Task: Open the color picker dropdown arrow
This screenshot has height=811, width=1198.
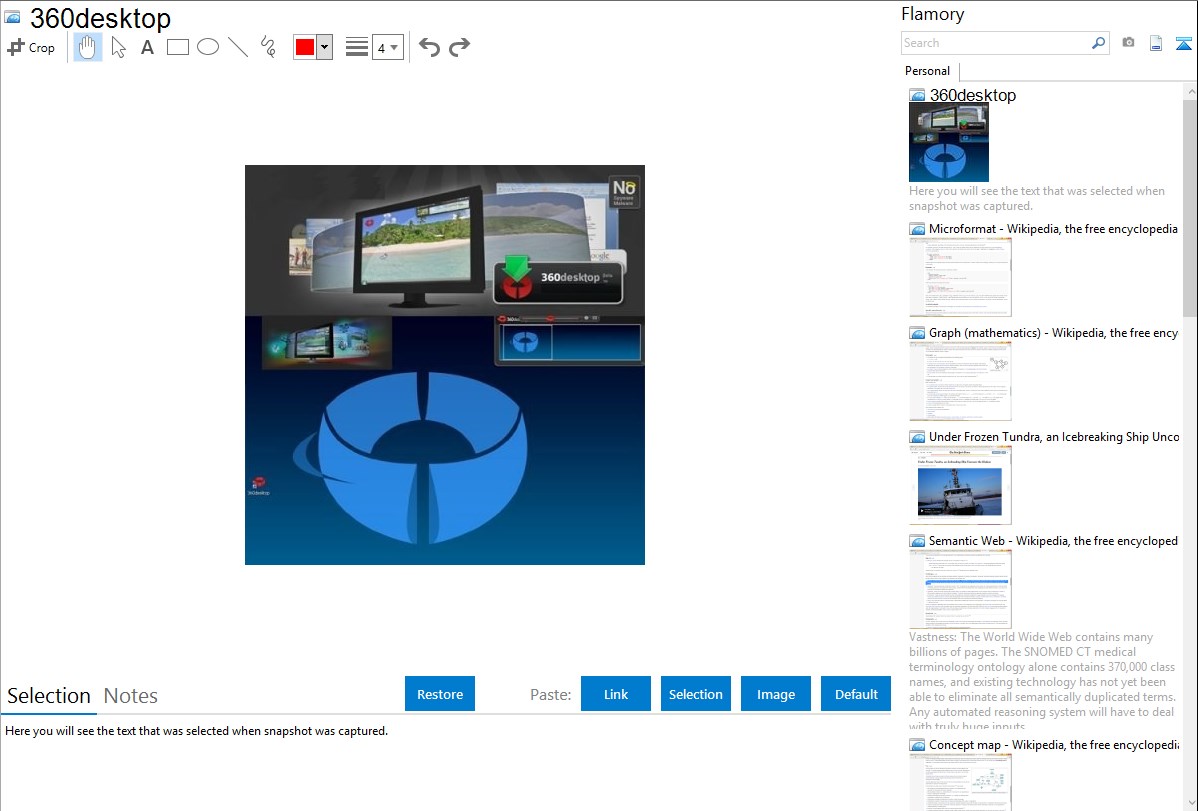Action: 324,47
